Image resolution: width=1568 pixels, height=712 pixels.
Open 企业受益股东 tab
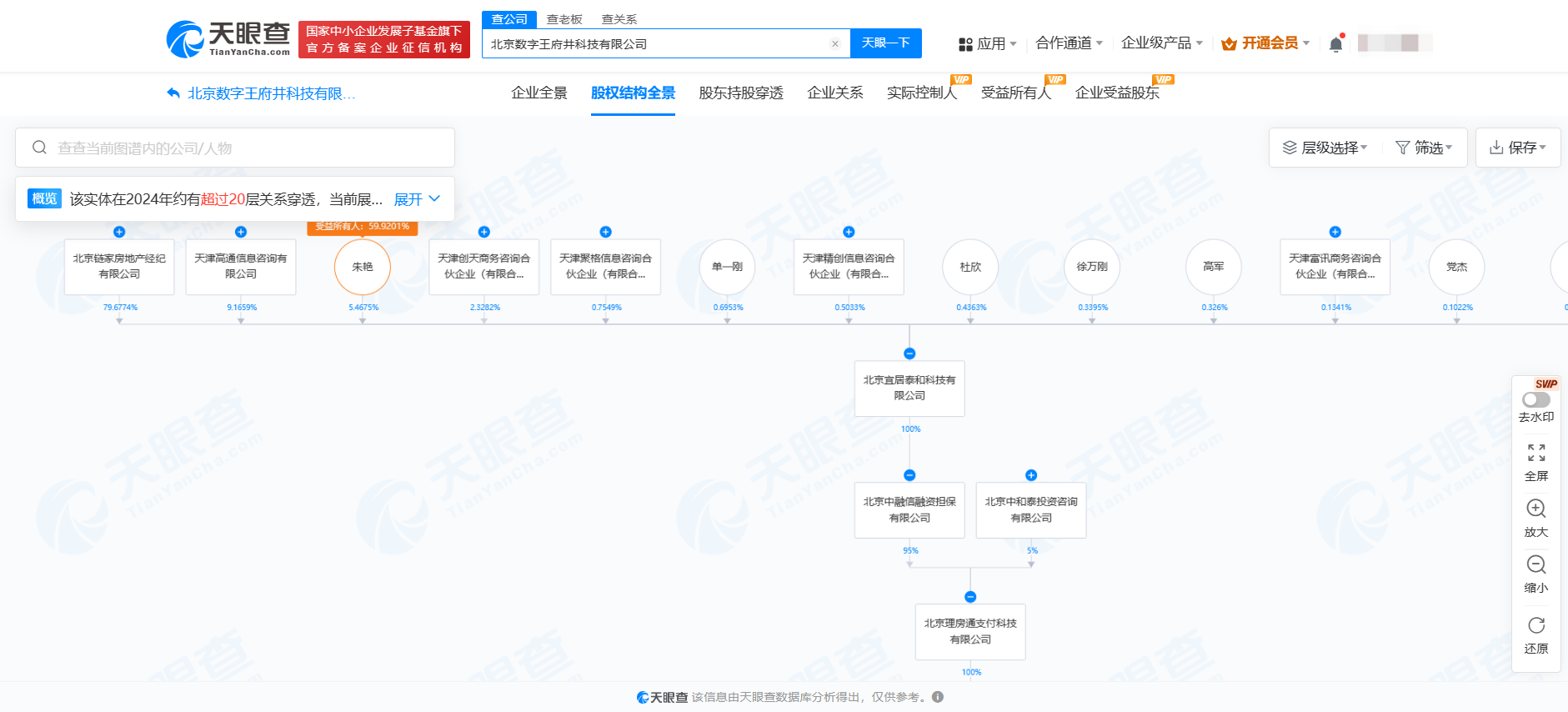[x=1117, y=93]
